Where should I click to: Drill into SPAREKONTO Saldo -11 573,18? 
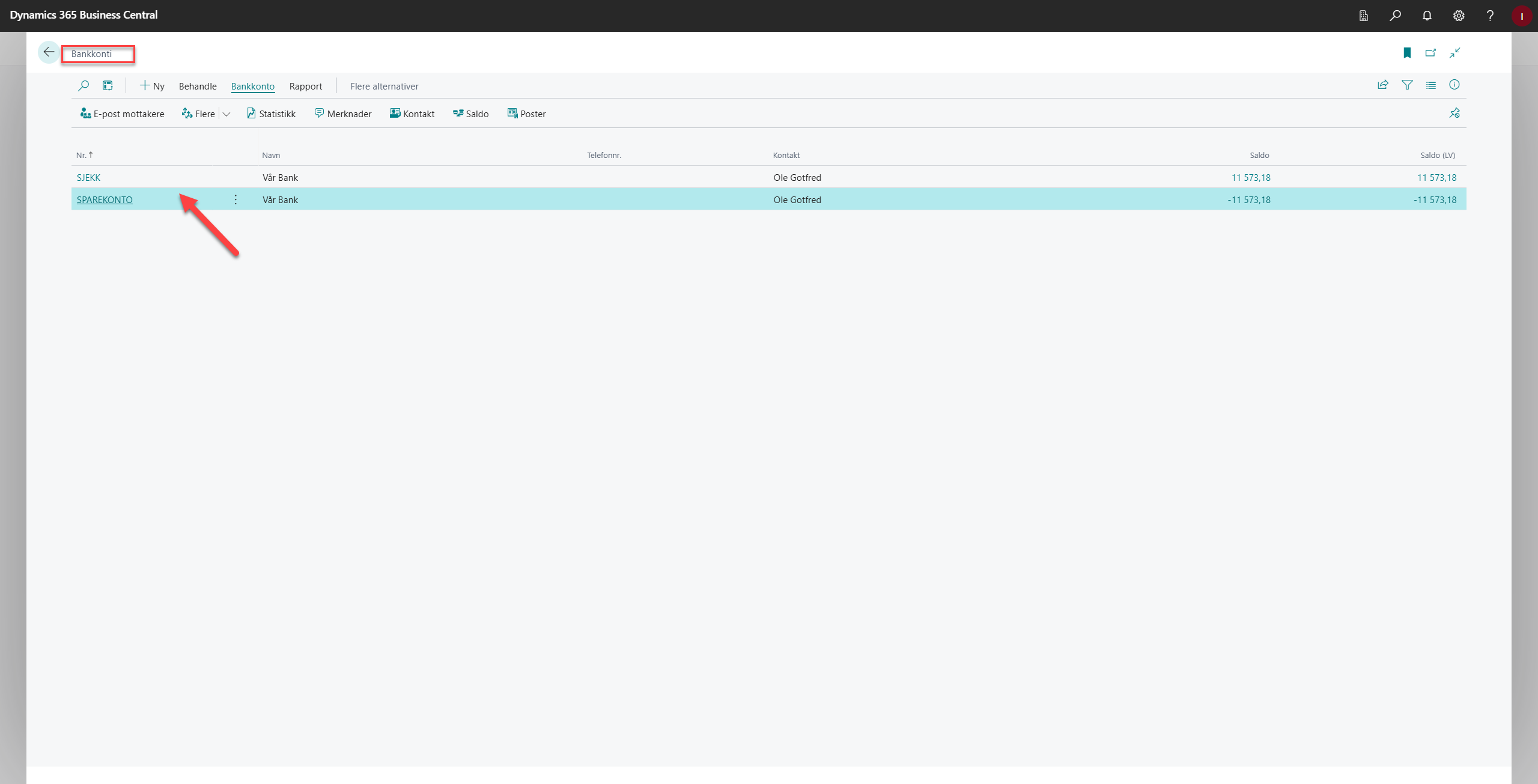[1249, 199]
